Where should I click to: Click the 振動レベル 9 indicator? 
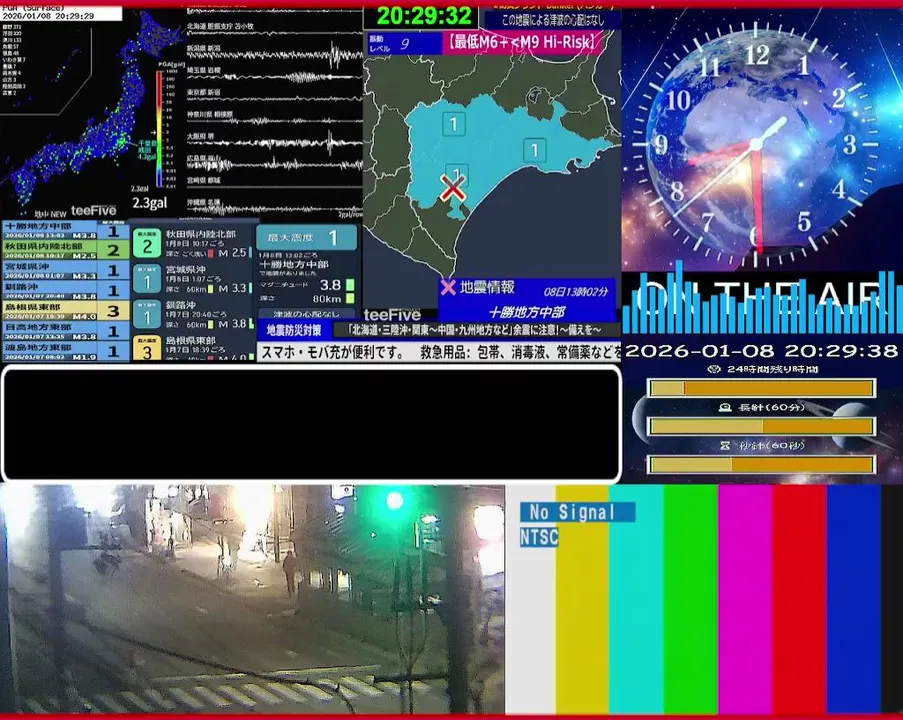tap(404, 43)
